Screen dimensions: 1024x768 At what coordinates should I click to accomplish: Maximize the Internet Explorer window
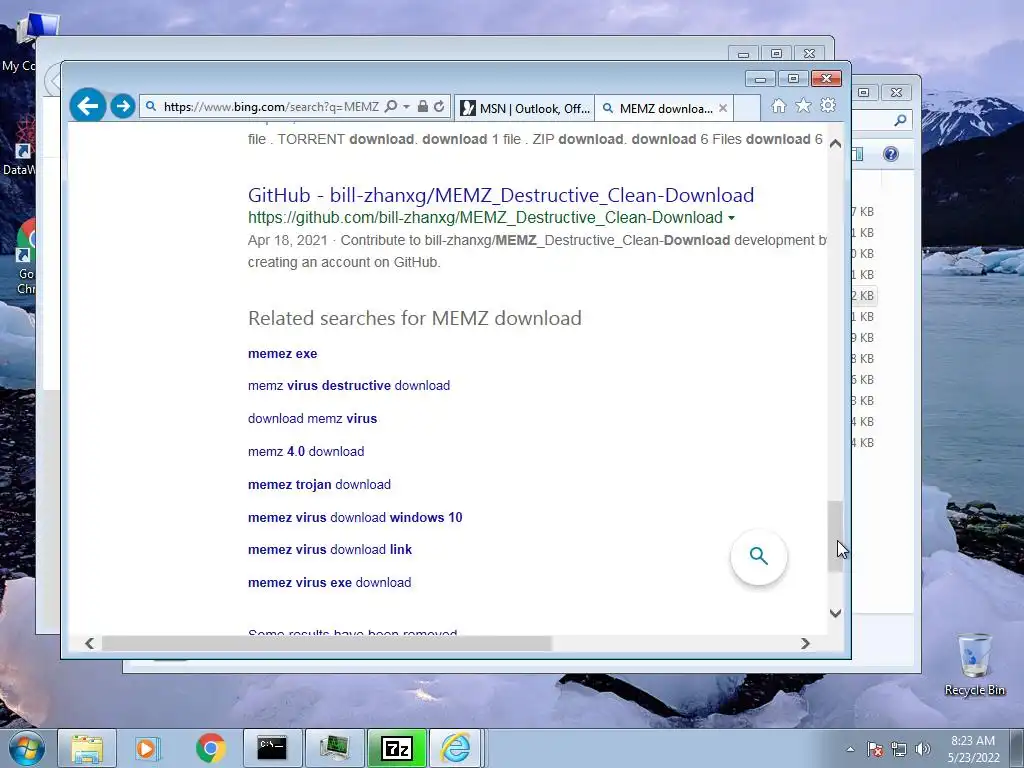coord(793,79)
